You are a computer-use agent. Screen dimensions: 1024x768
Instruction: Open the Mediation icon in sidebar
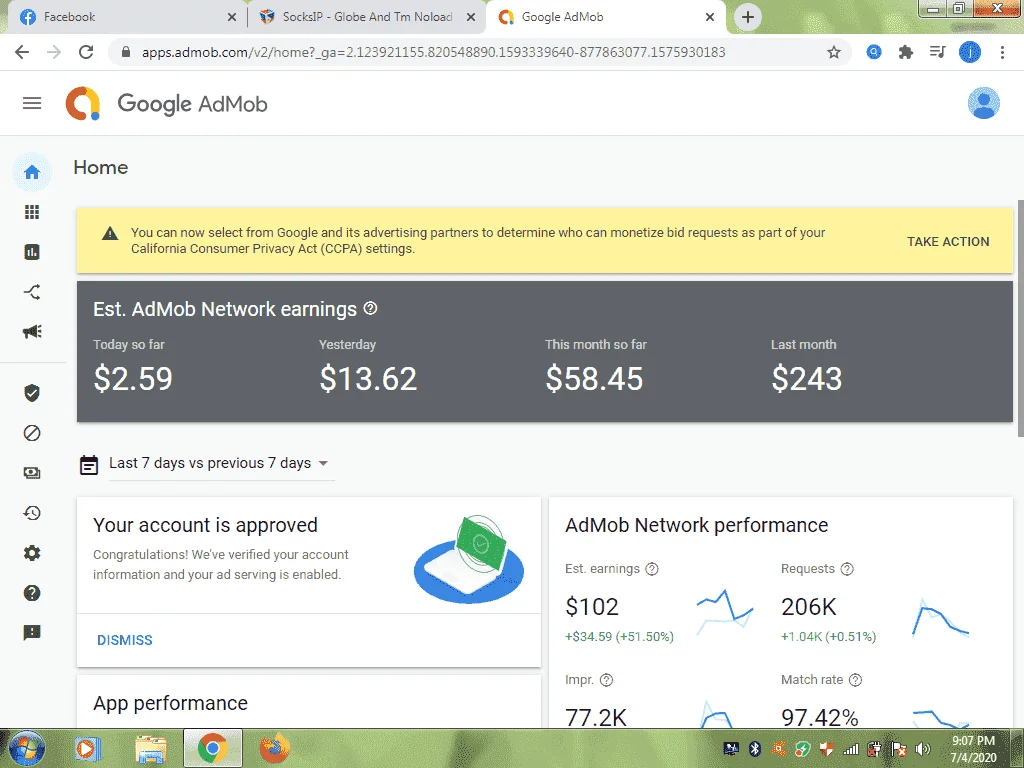(x=32, y=292)
